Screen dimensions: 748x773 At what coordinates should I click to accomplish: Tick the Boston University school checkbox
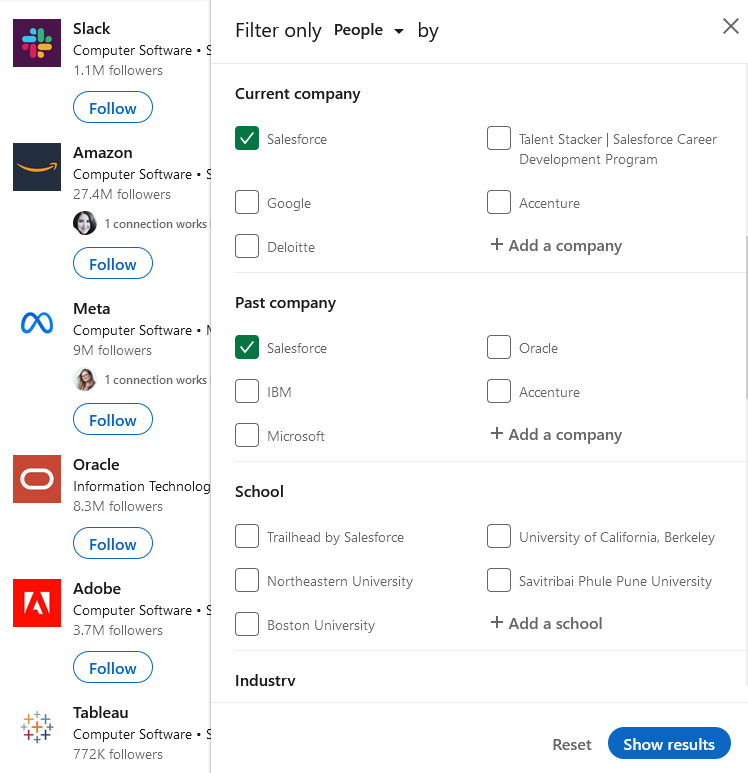[x=247, y=625]
